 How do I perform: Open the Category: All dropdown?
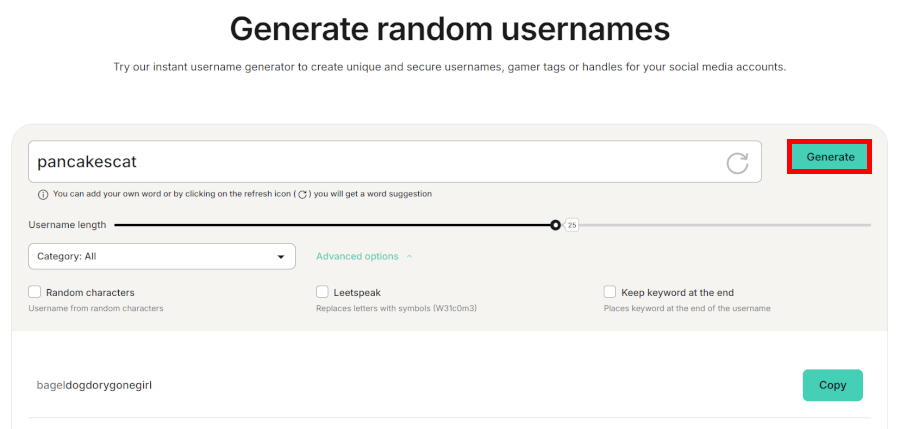162,257
